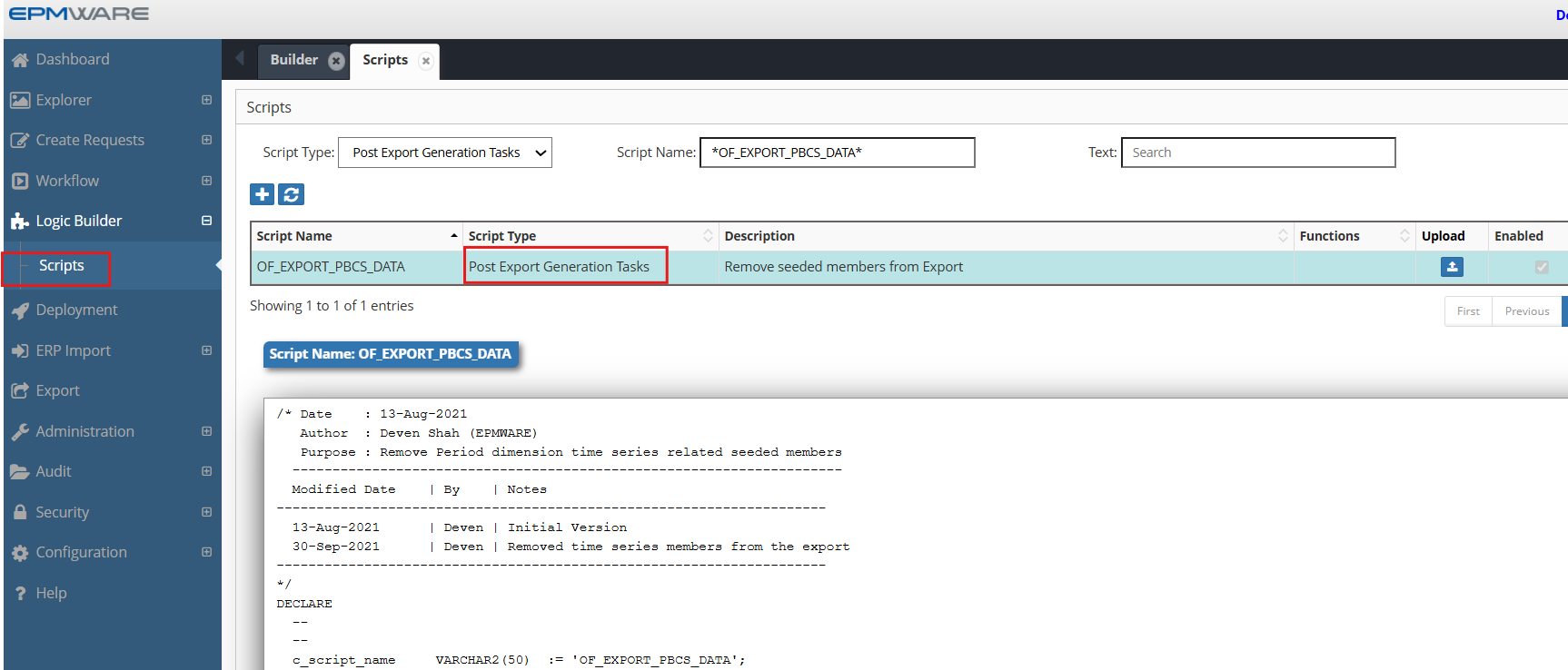Expand the ERP Import menu

[x=206, y=350]
